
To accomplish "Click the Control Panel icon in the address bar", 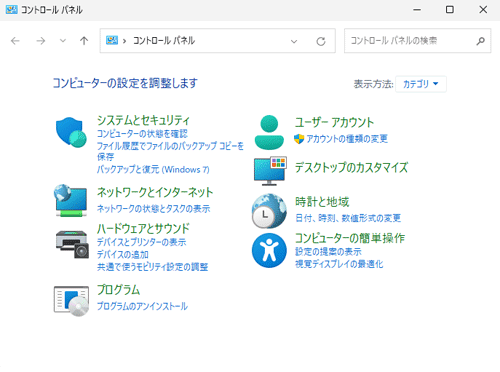I will [x=112, y=41].
